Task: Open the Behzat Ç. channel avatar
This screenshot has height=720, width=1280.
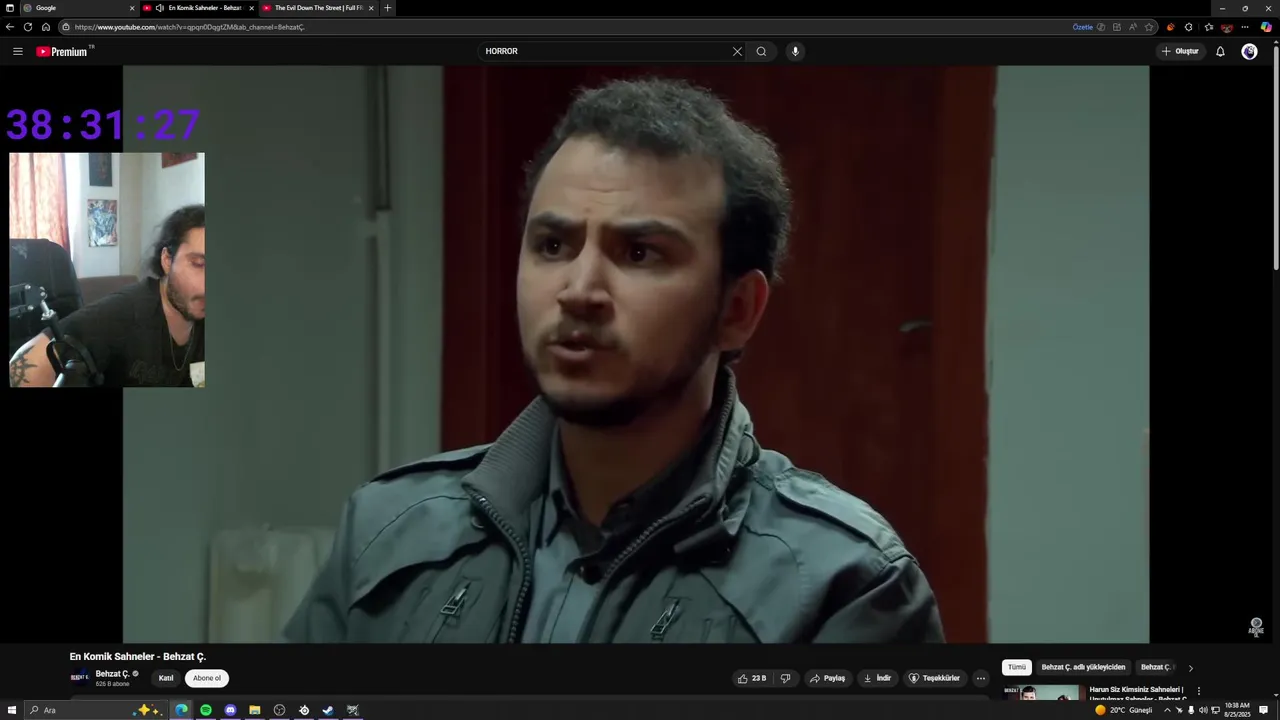Action: (79, 678)
